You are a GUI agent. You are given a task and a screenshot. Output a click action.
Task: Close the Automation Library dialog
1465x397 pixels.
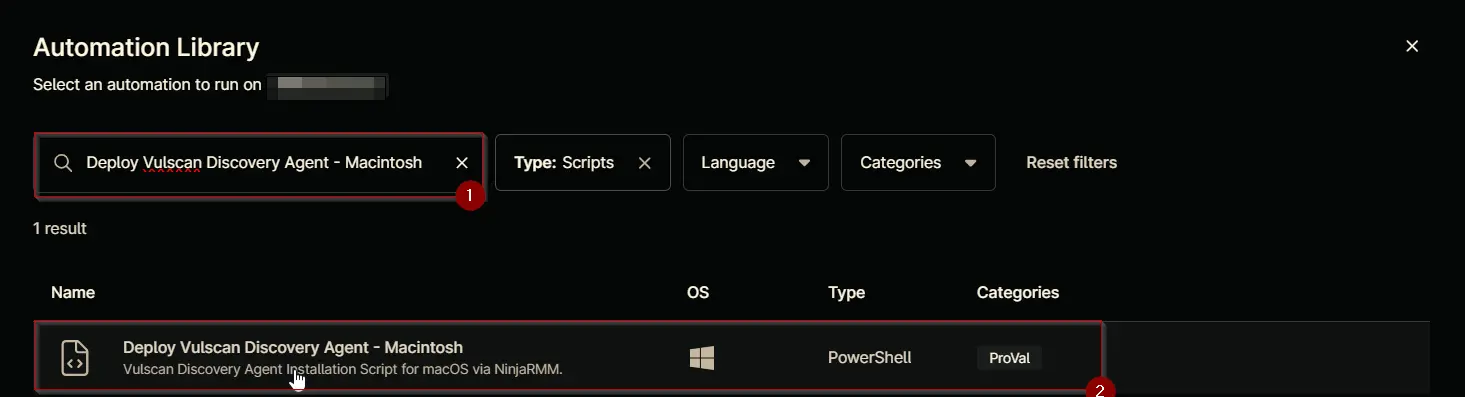pos(1412,46)
